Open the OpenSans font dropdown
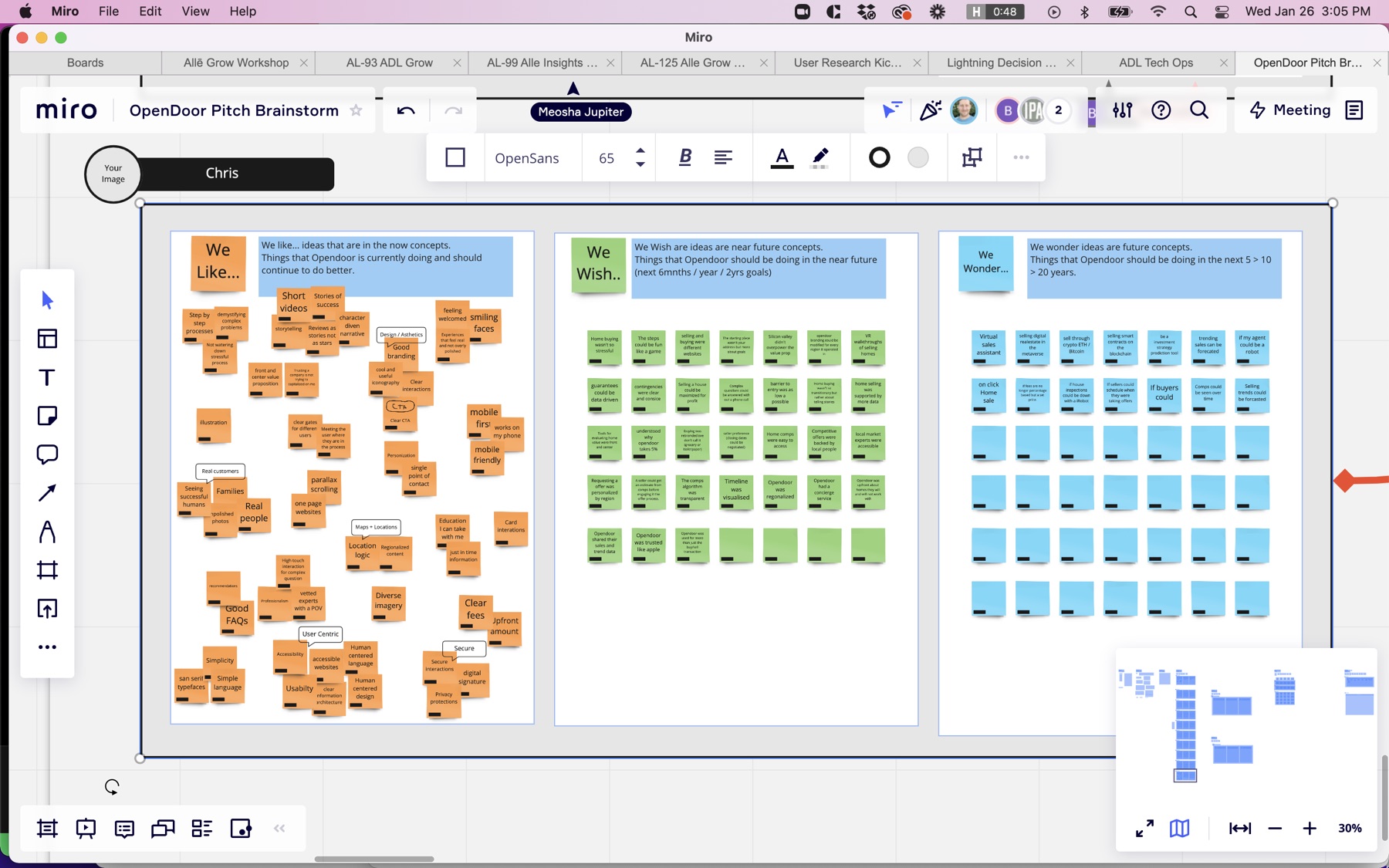 527,158
